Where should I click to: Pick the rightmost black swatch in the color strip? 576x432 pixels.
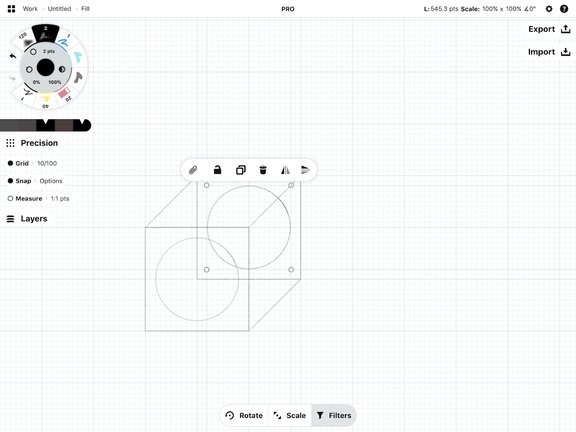pos(82,125)
